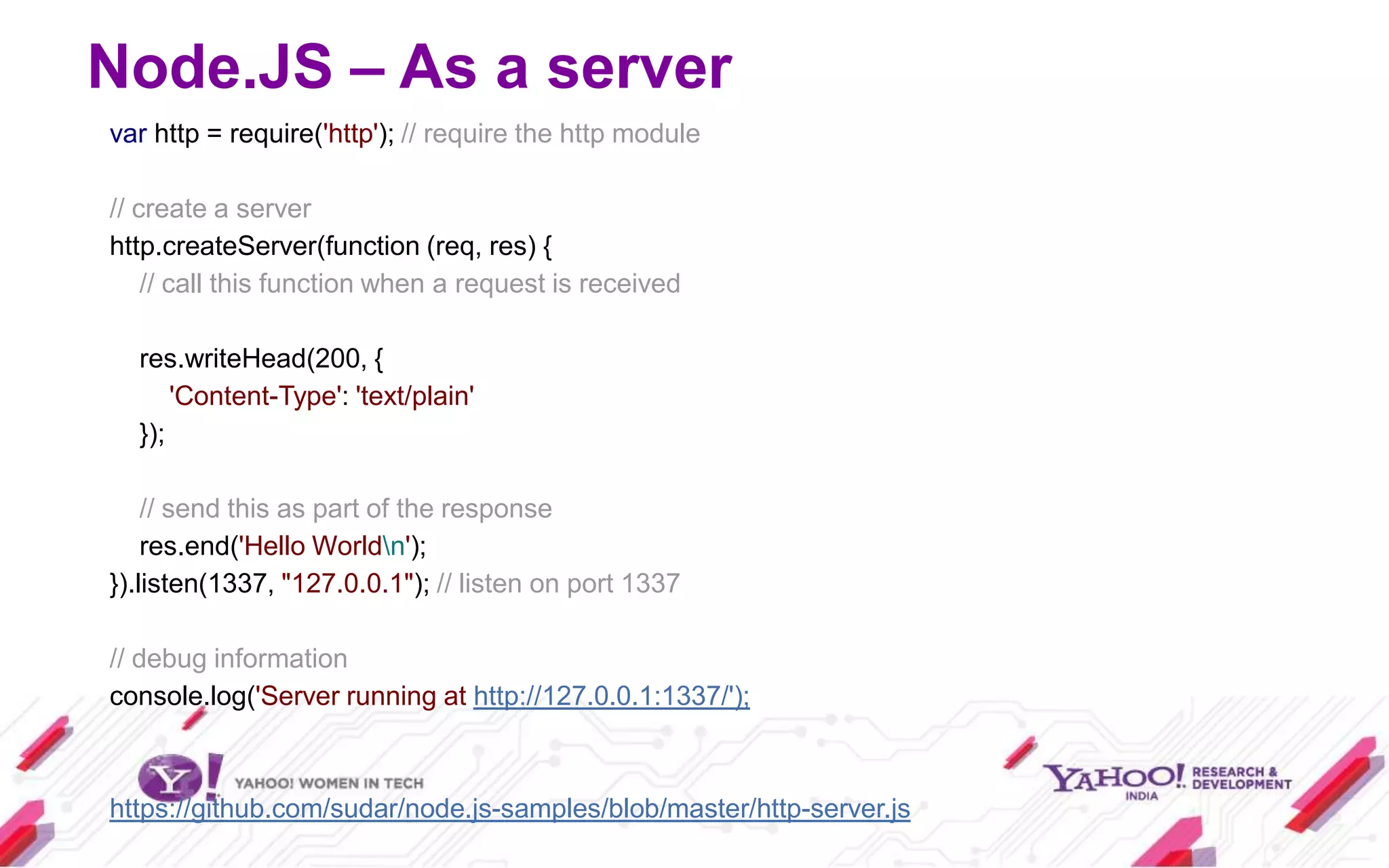Viewport: 1389px width, 868px height.
Task: Click the res.end('Hello World\n'); line
Action: pyautogui.click(x=283, y=546)
